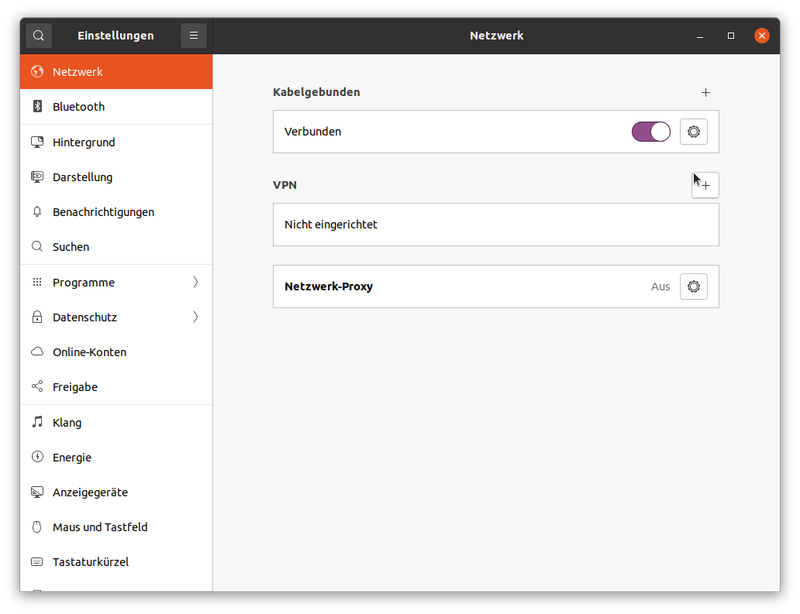Open Netzwerk-Proxy gear settings
Screen dimensions: 800x614
[x=693, y=286]
